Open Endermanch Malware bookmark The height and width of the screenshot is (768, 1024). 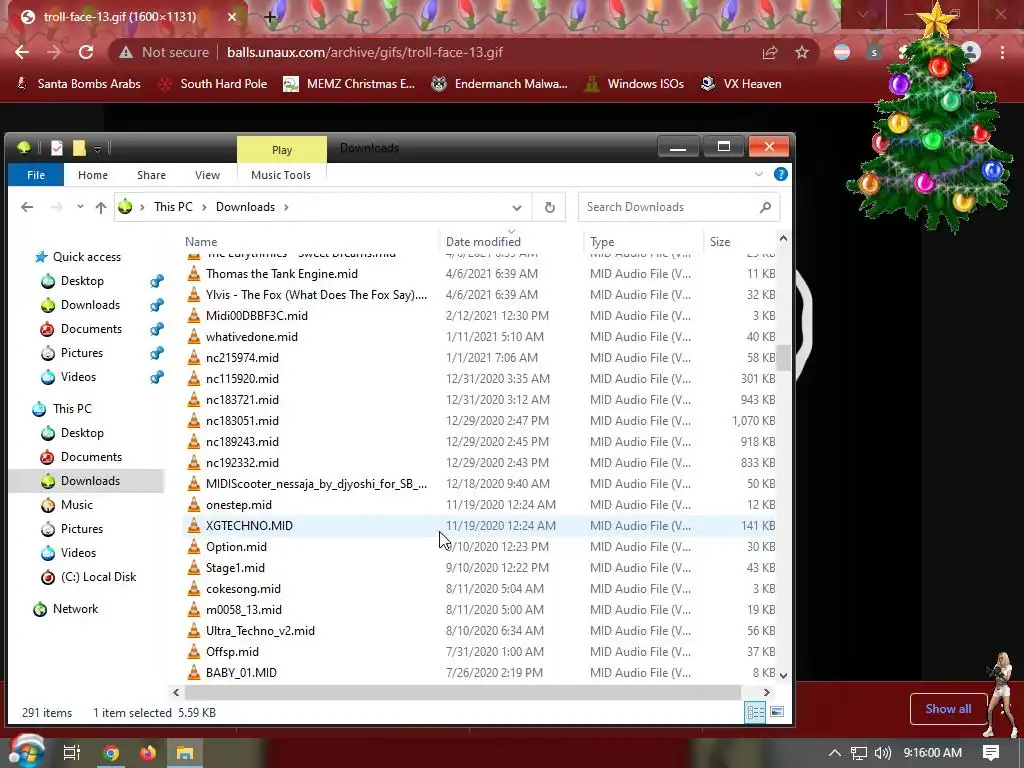pos(500,84)
